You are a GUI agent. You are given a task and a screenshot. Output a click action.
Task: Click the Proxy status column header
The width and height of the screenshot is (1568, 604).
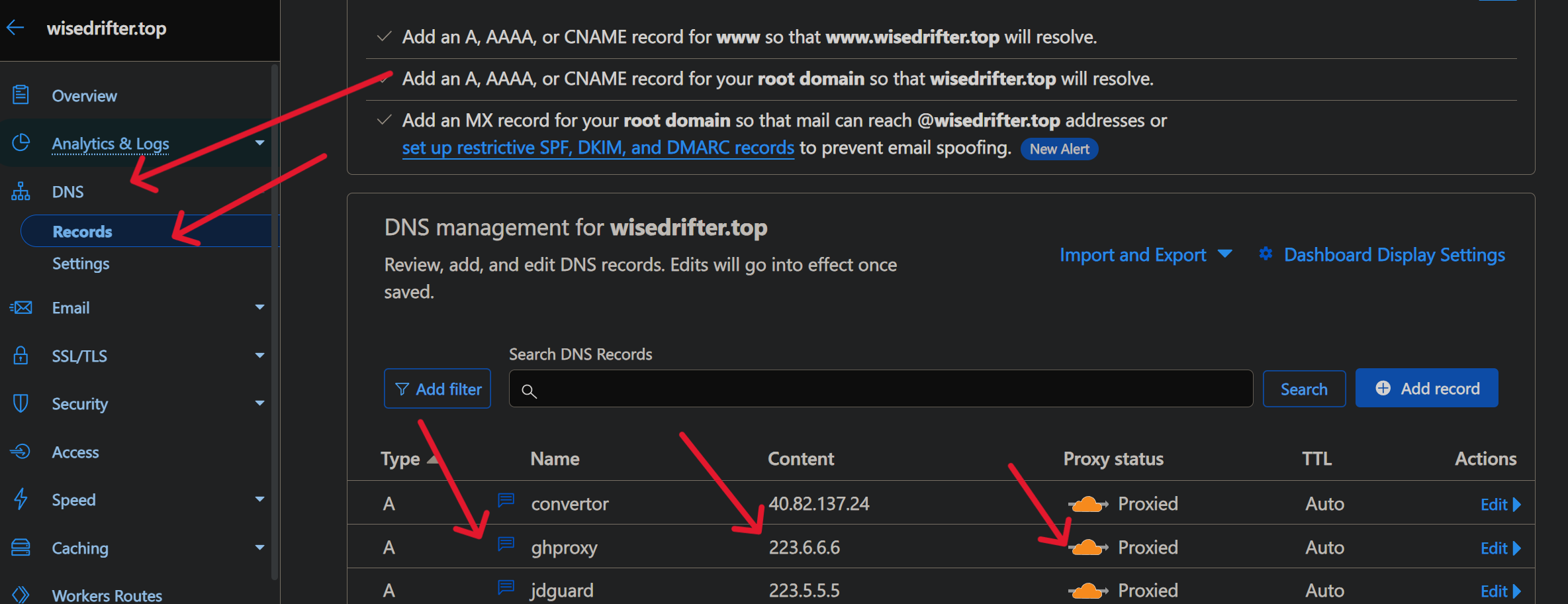pos(1113,459)
